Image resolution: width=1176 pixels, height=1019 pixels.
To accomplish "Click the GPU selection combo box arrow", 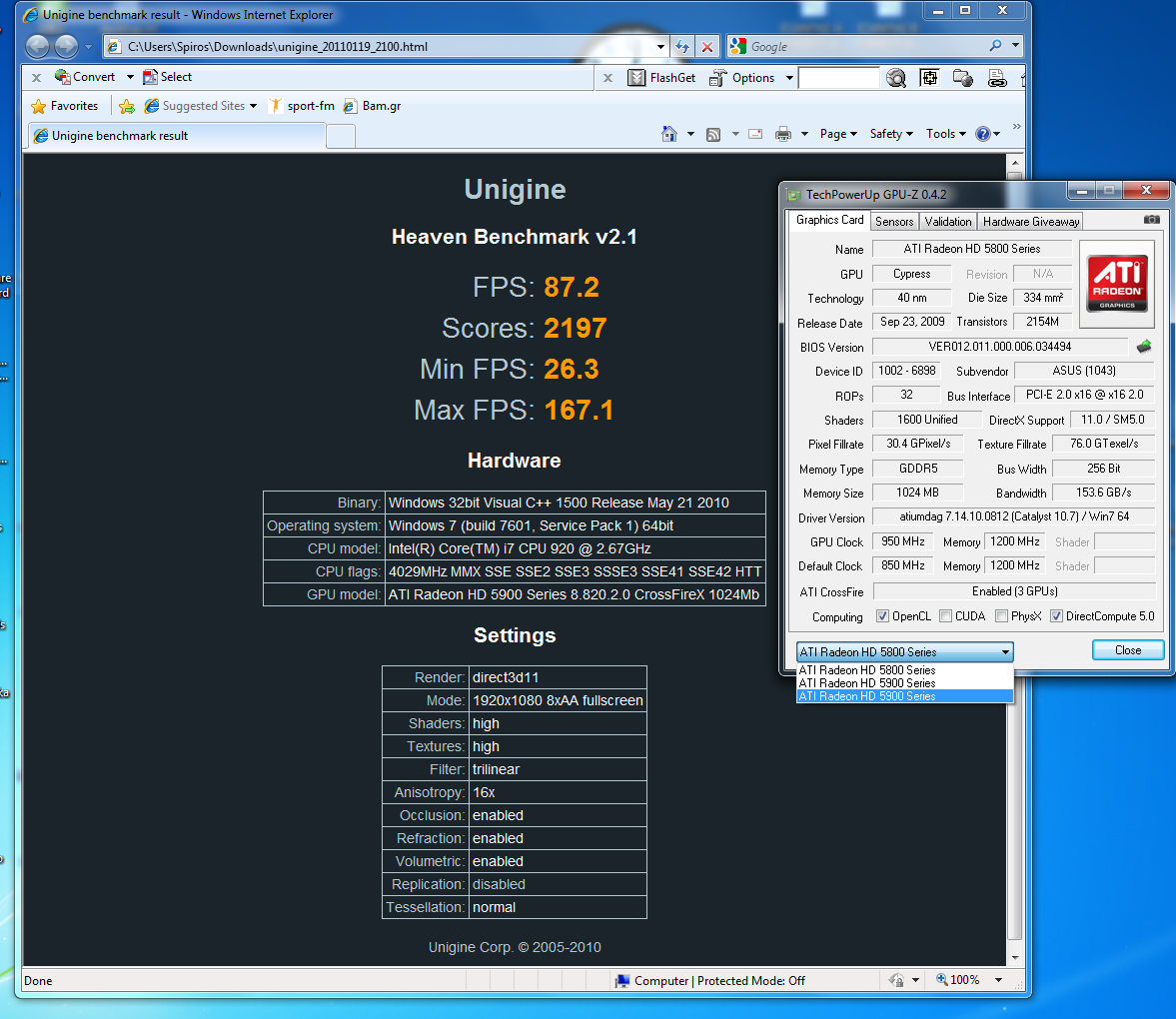I will (x=1005, y=652).
